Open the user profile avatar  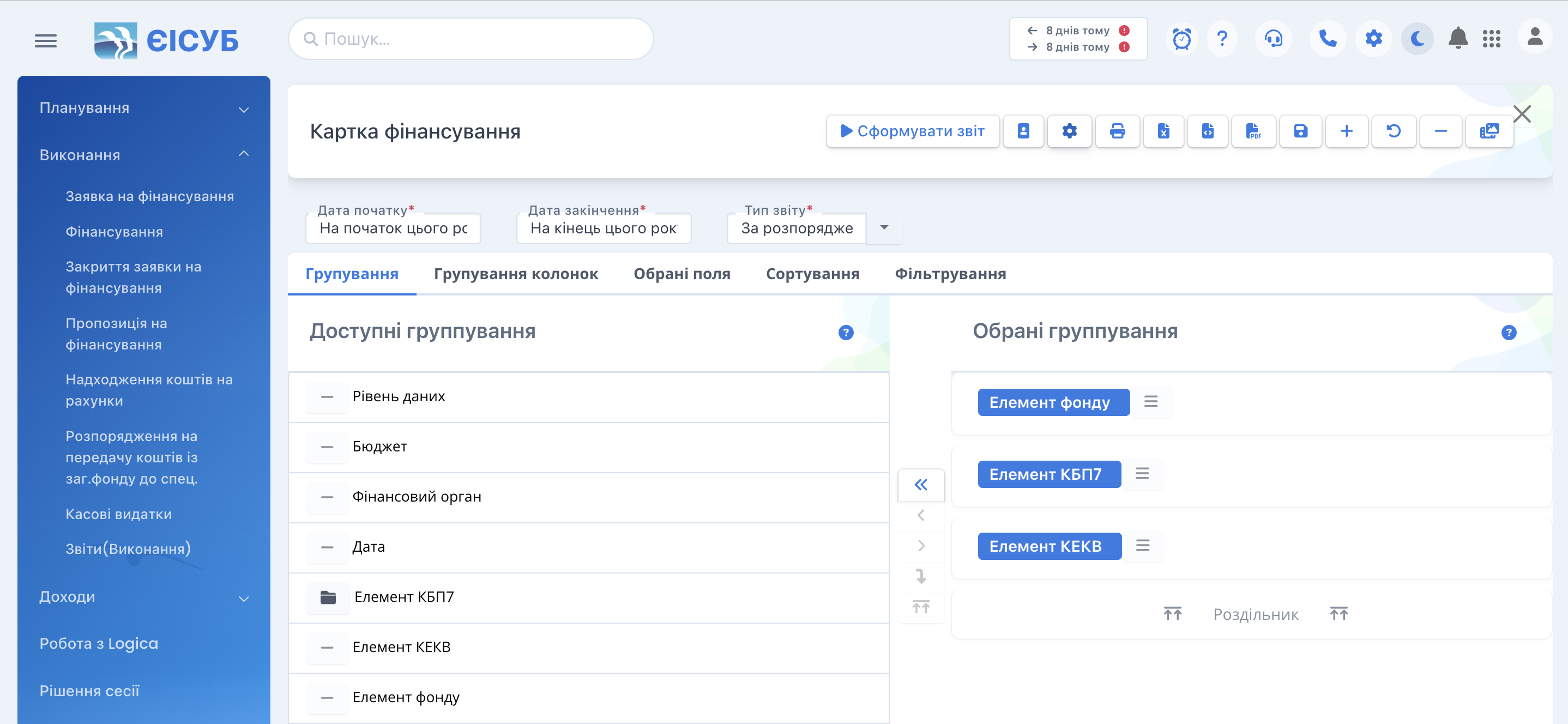click(x=1535, y=37)
